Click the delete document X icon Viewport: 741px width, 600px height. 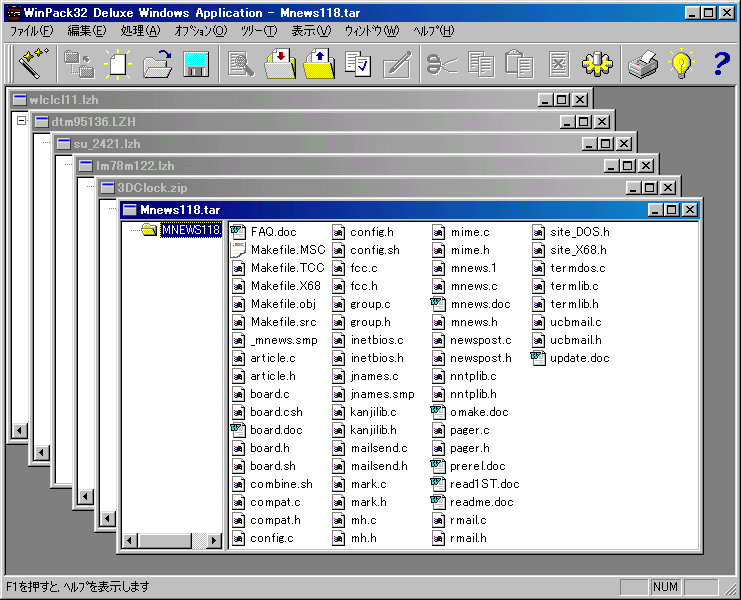click(559, 63)
